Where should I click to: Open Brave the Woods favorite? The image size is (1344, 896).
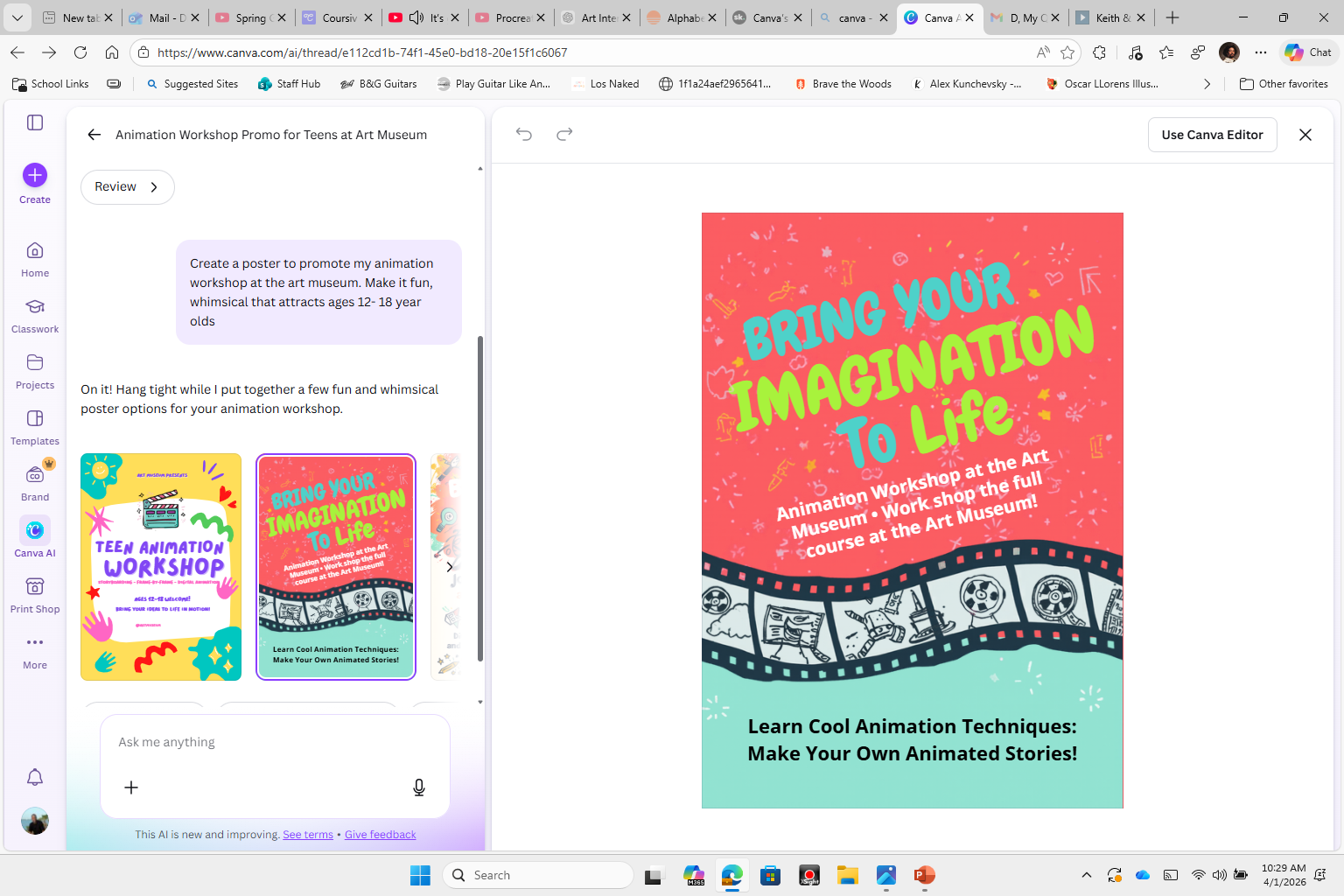click(x=843, y=84)
